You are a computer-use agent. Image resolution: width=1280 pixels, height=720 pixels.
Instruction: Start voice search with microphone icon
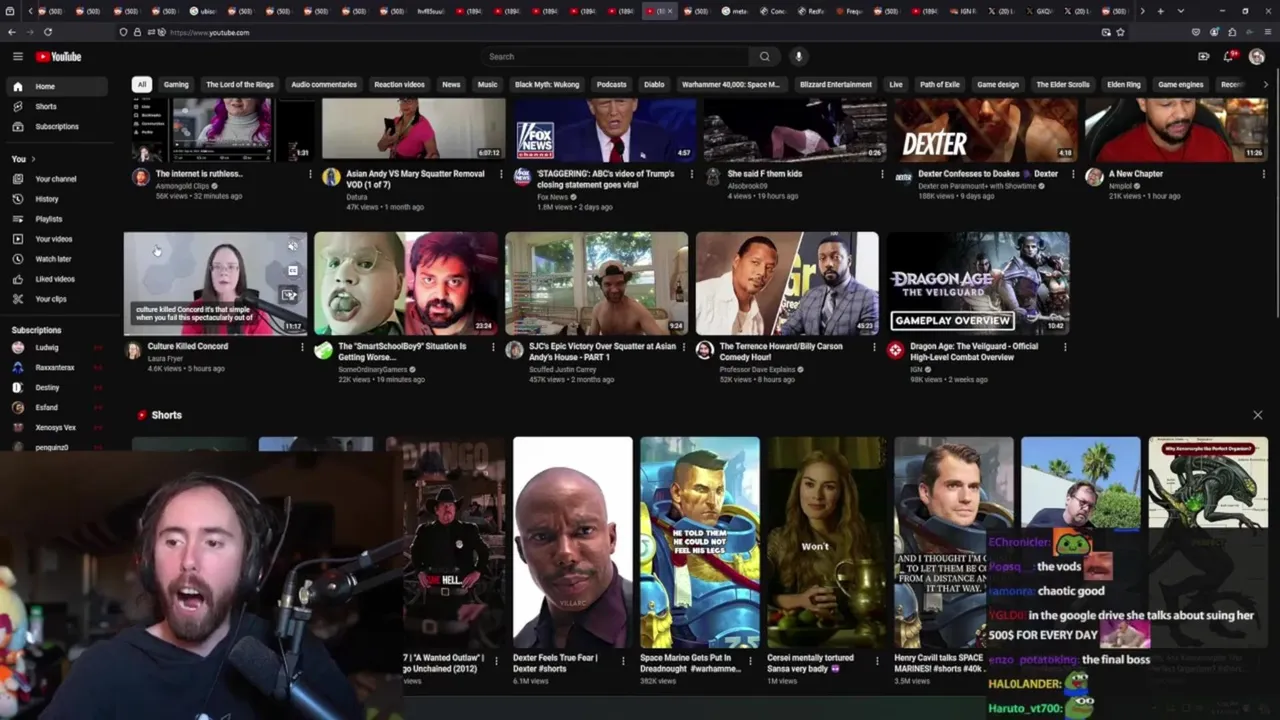pos(799,57)
